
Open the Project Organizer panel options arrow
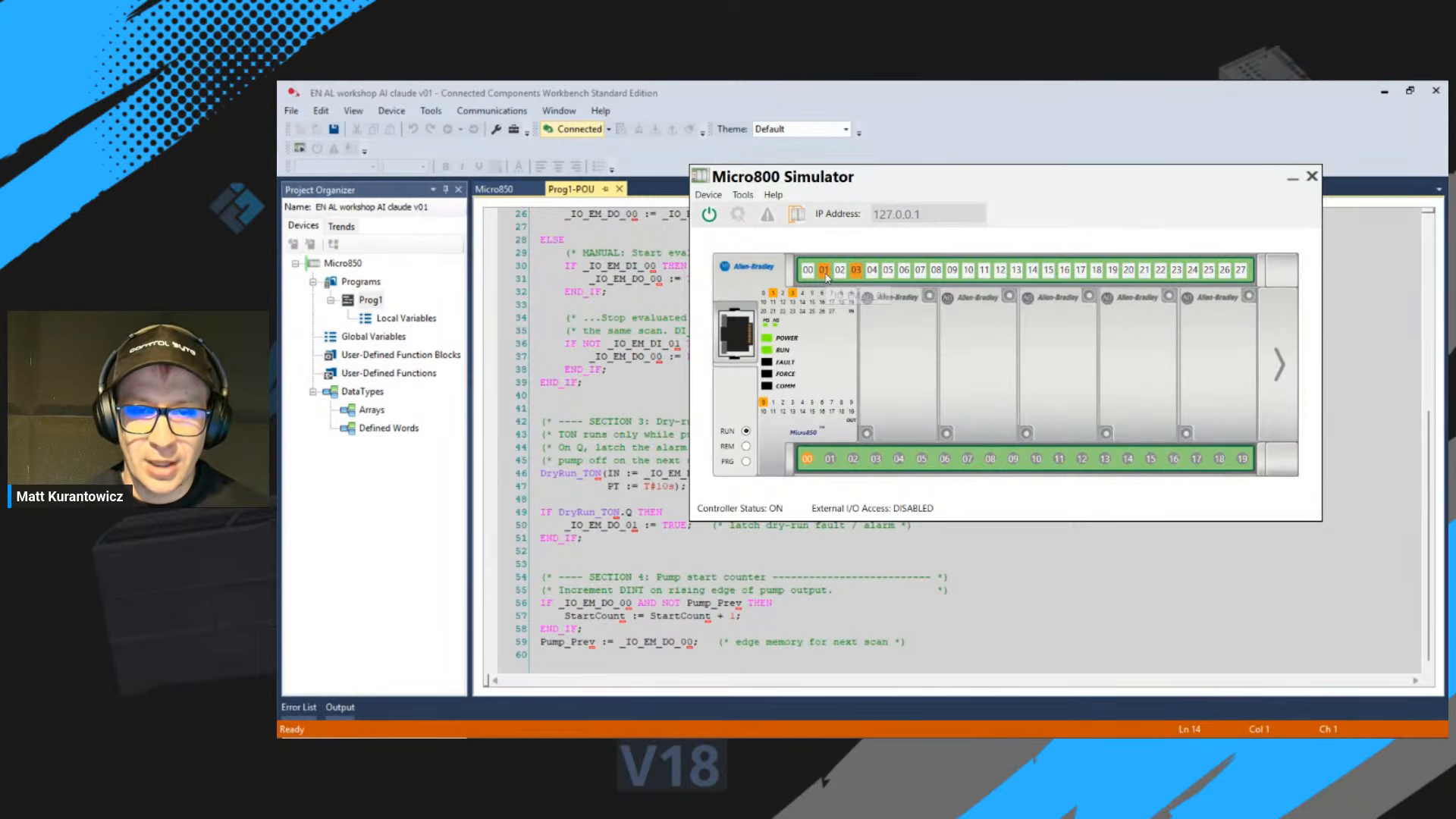coord(433,190)
